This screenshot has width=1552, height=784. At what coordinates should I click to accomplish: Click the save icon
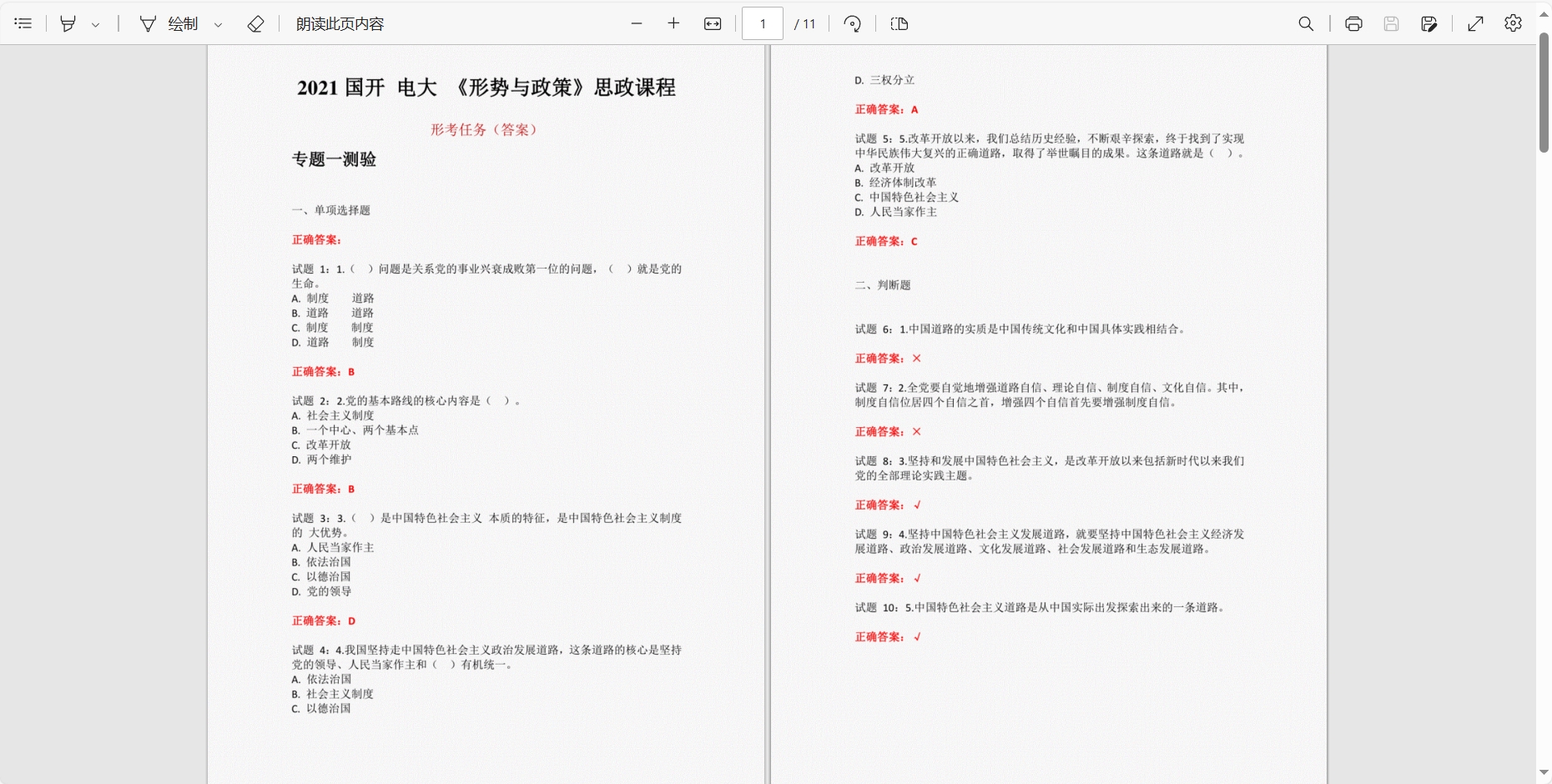[x=1391, y=23]
